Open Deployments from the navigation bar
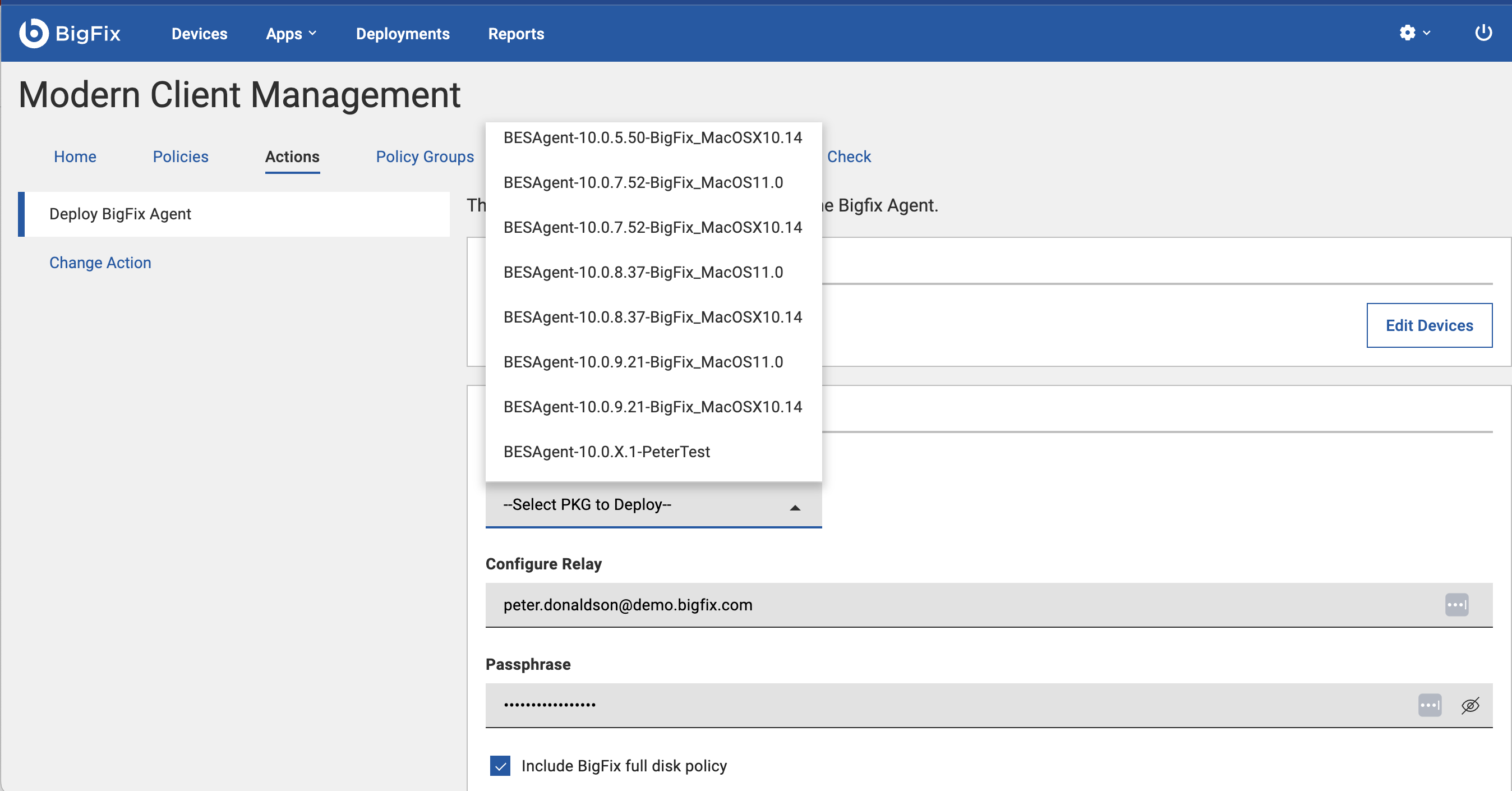This screenshot has height=791, width=1512. coord(403,34)
